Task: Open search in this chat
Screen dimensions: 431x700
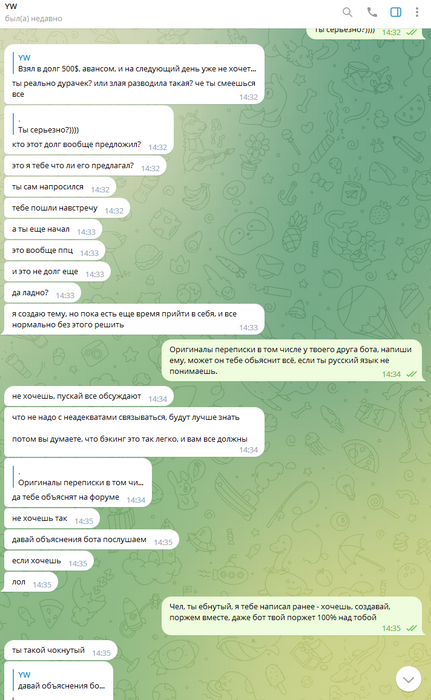Action: pos(347,12)
